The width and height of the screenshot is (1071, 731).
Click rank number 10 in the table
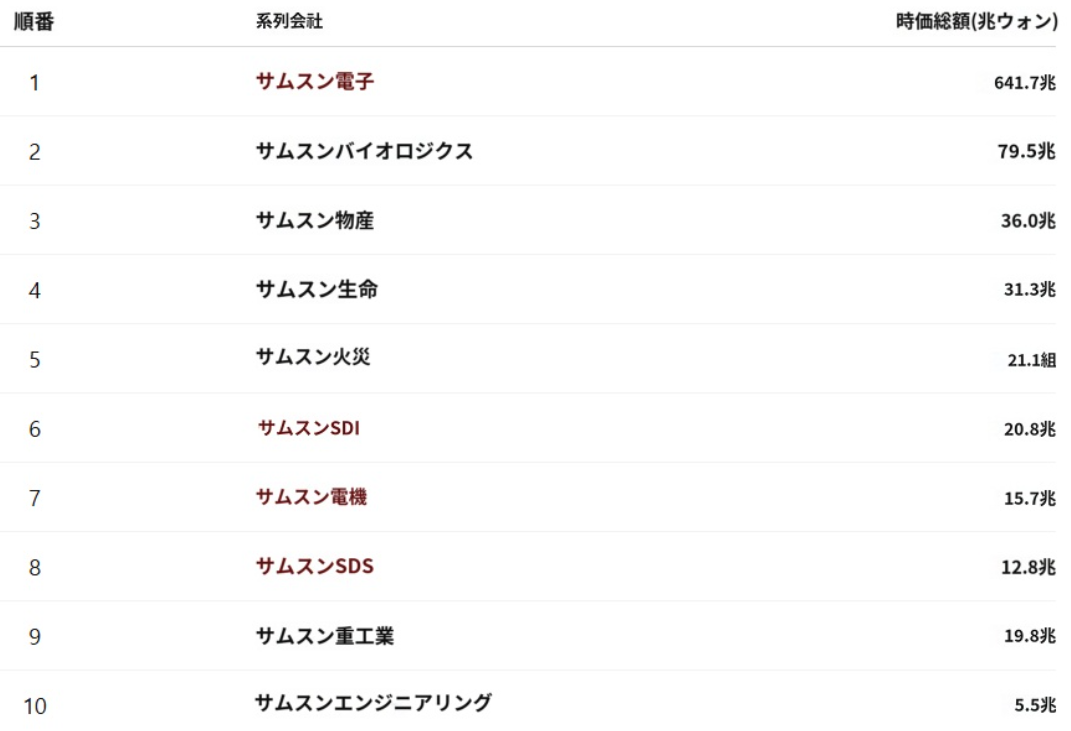click(35, 707)
